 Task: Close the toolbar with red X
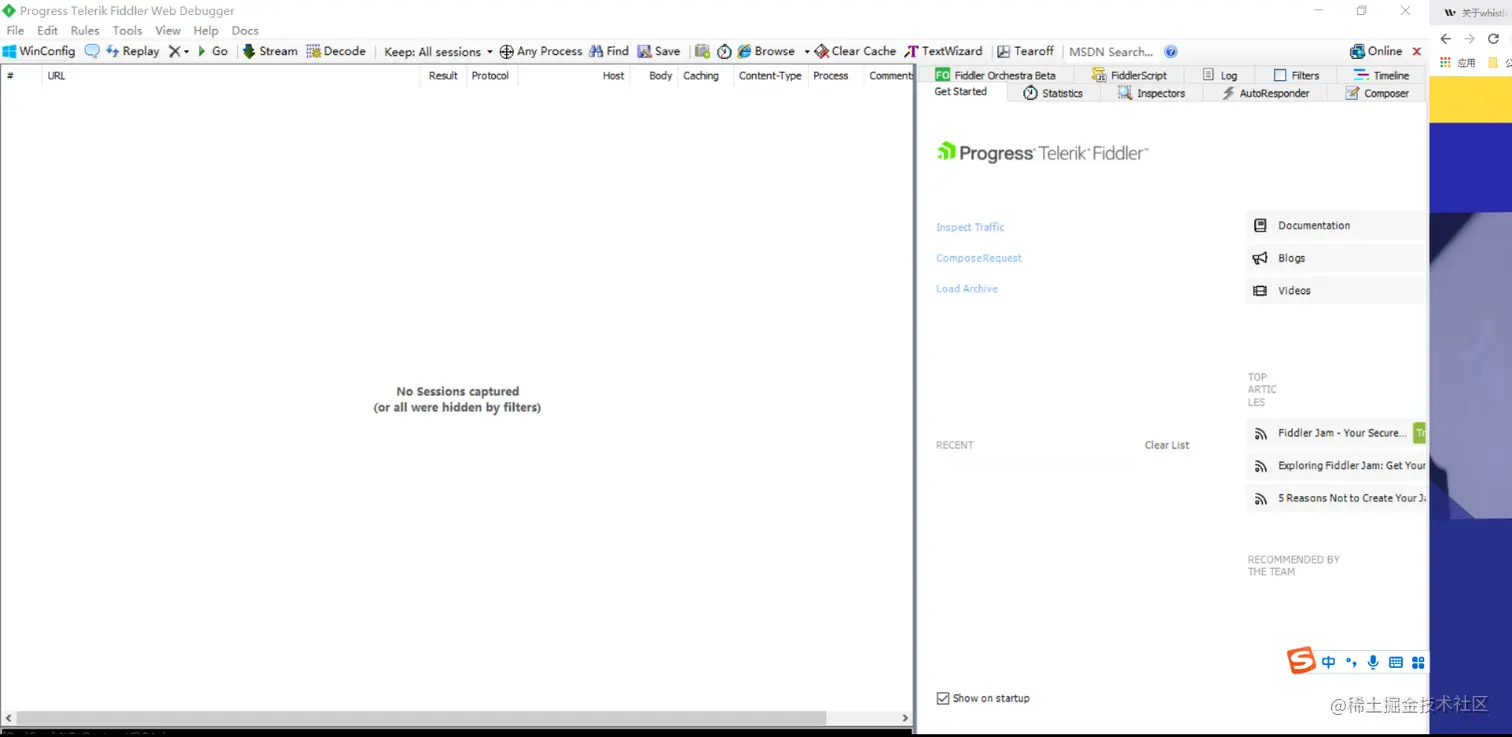click(1416, 51)
